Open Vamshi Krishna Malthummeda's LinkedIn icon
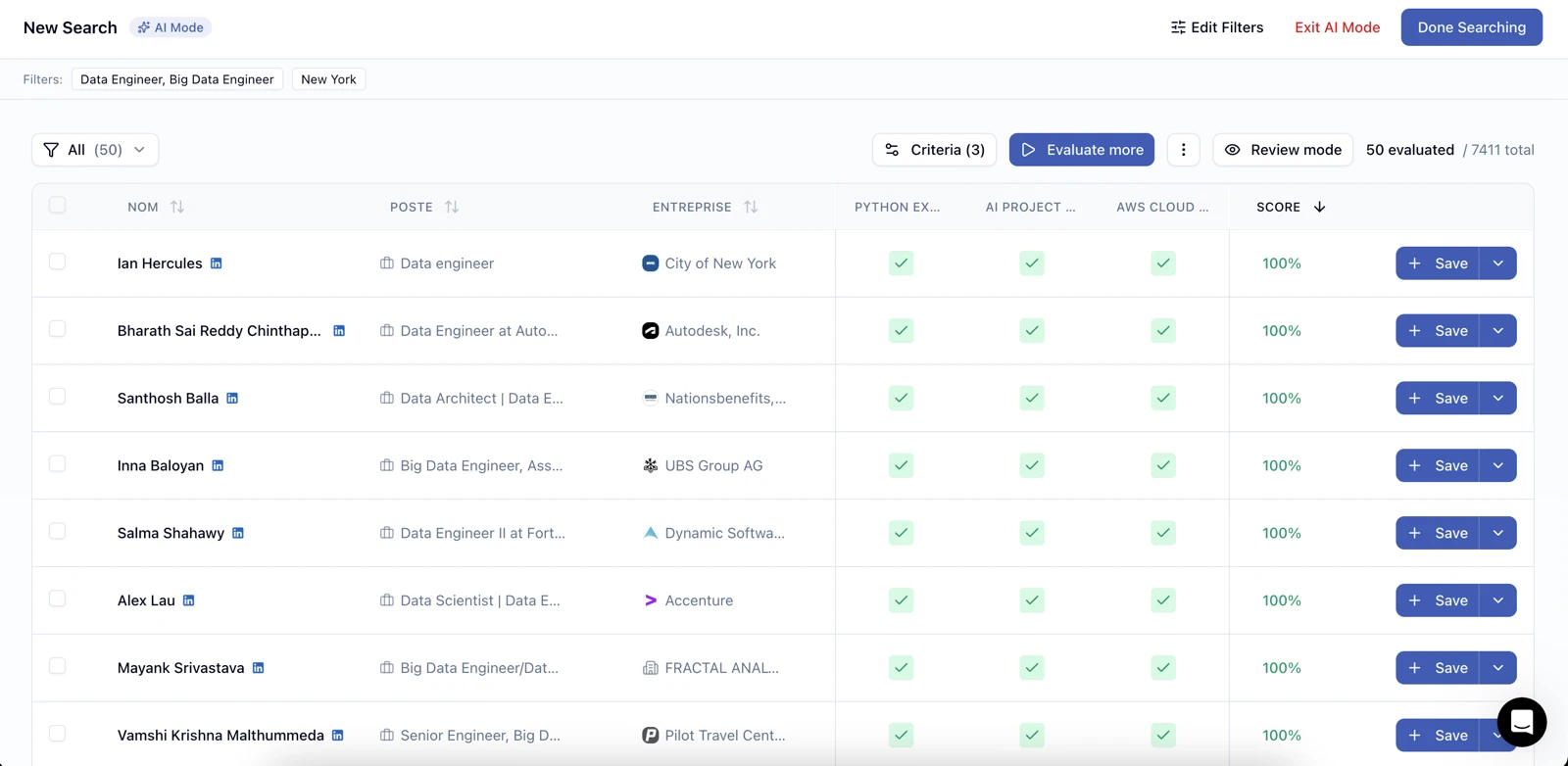The height and width of the screenshot is (766, 1568). click(338, 736)
